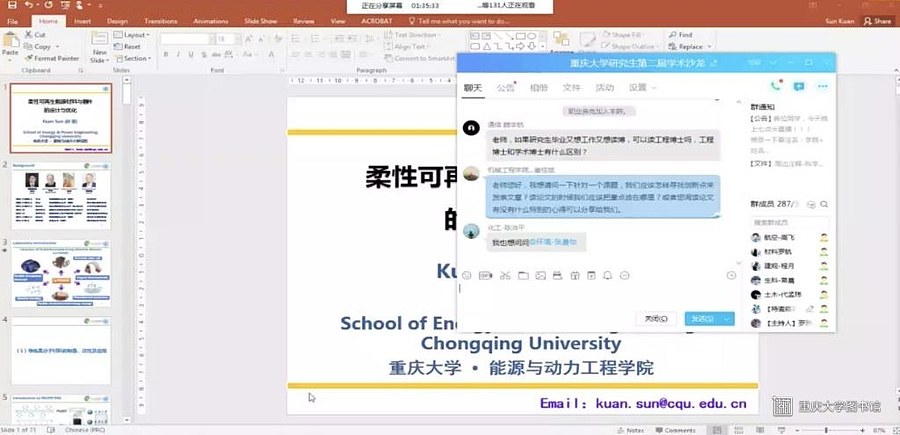900x435 pixels.
Task: Select slide 4 thumbnail in the slide panel
Action: (61, 351)
